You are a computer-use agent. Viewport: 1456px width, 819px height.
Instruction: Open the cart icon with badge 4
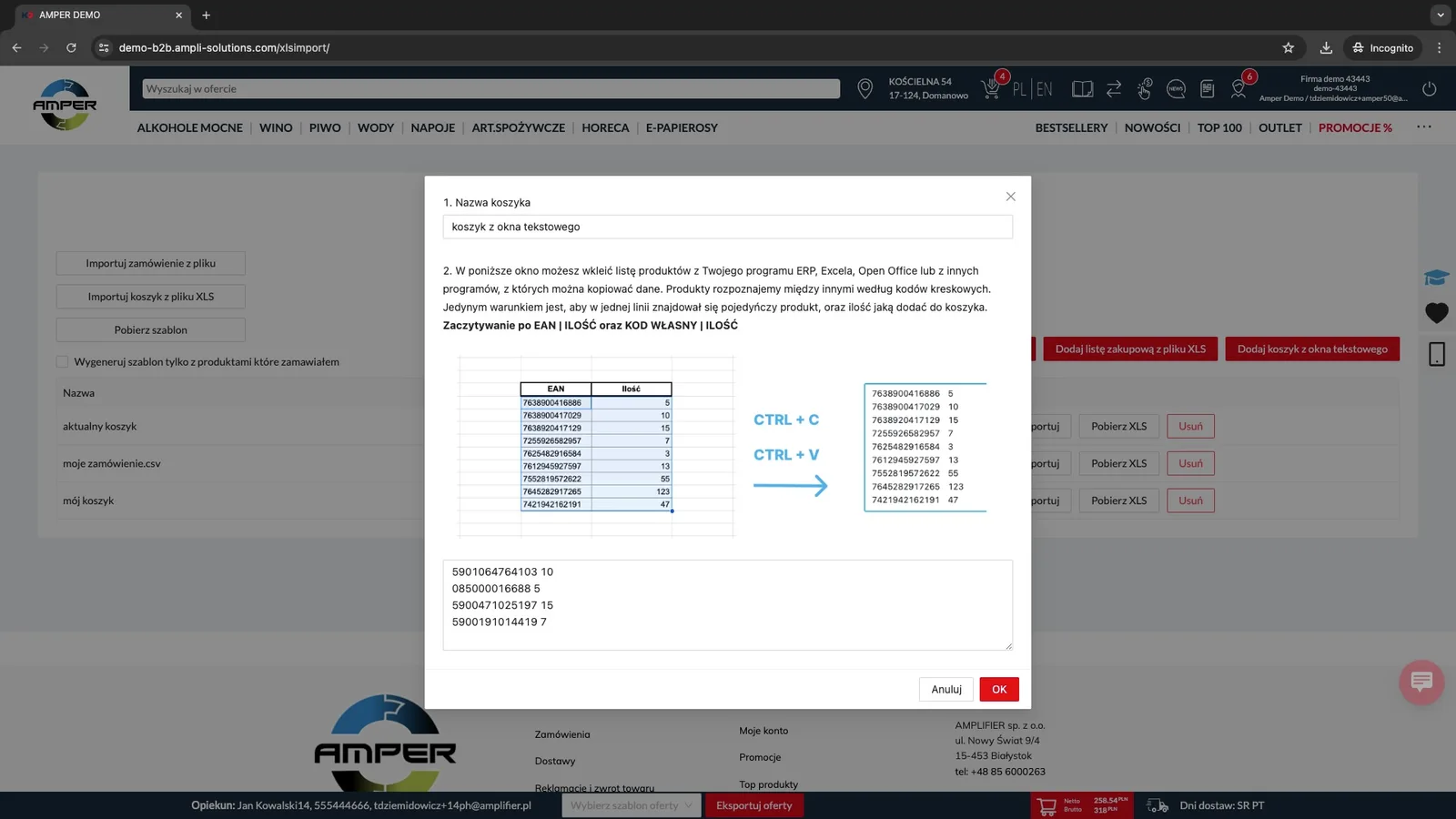coord(991,88)
